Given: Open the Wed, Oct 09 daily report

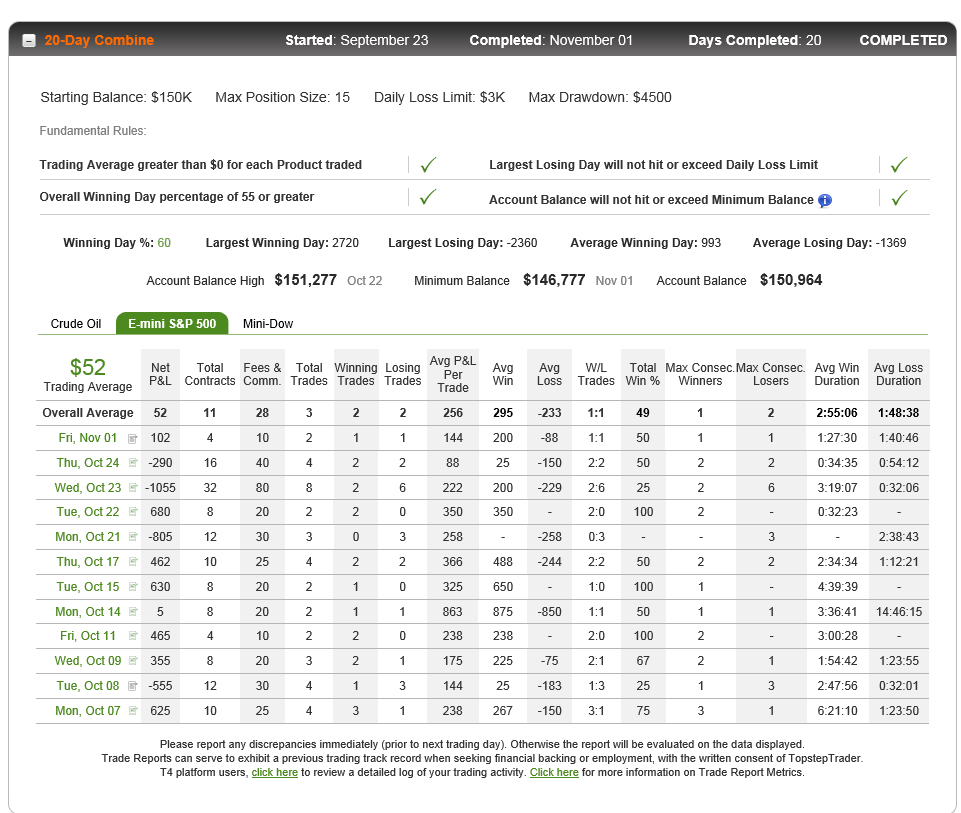Looking at the screenshot, I should click(88, 660).
